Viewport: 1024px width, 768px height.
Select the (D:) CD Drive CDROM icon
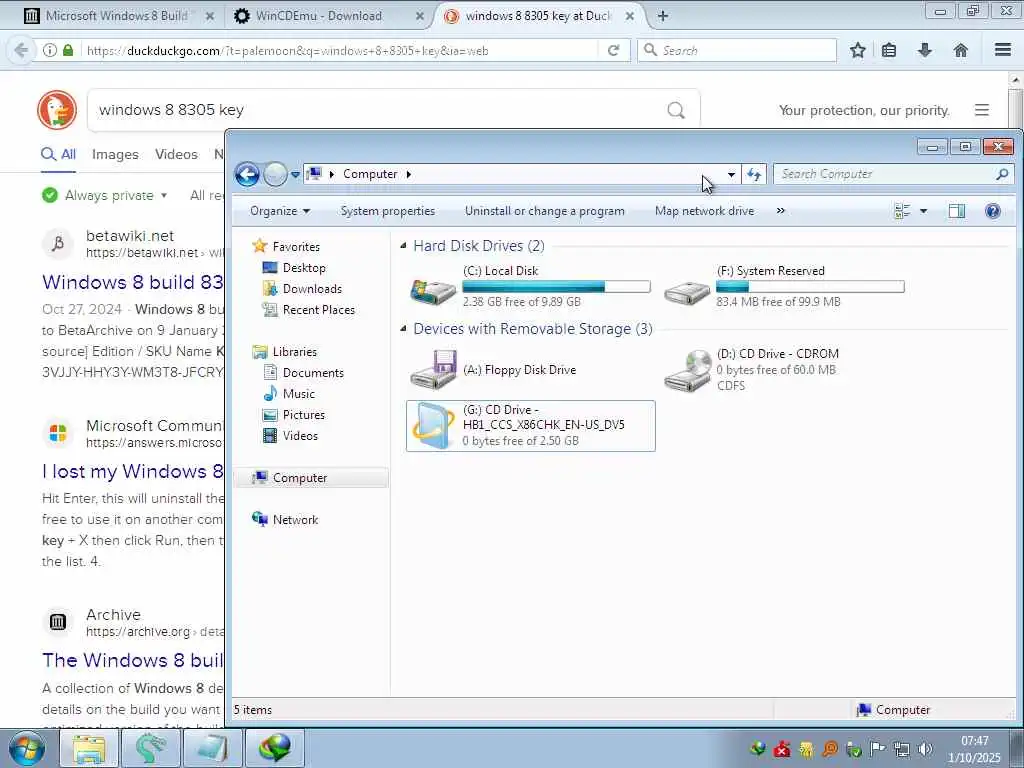coord(688,370)
